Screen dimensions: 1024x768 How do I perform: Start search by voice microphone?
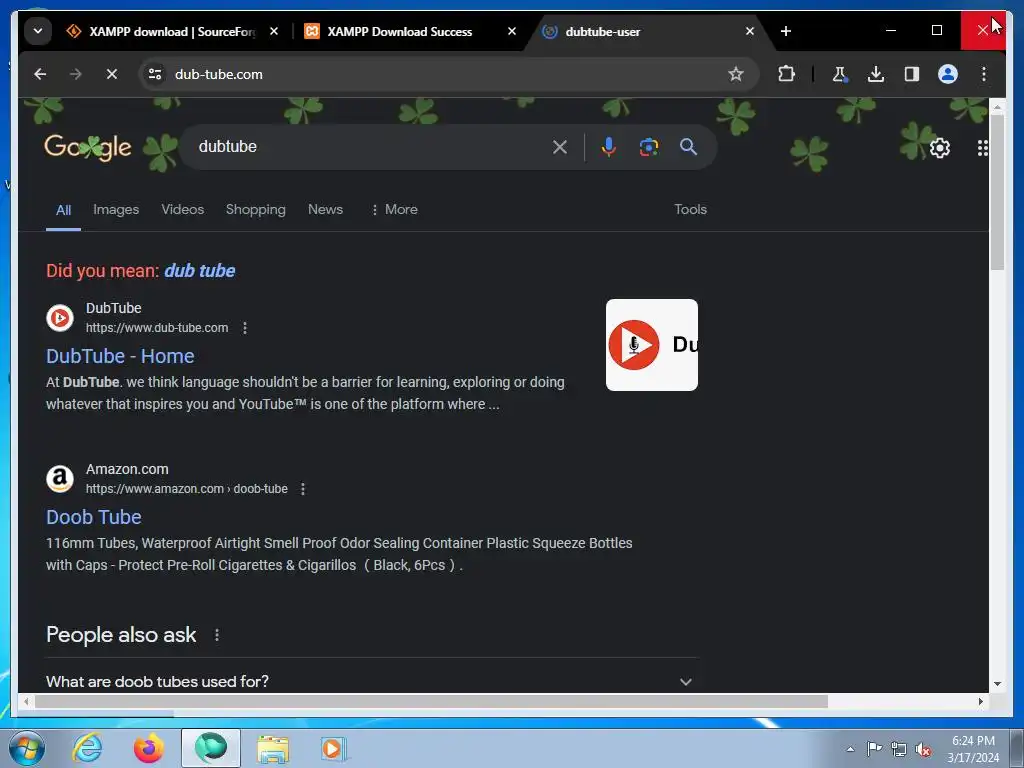pyautogui.click(x=609, y=147)
